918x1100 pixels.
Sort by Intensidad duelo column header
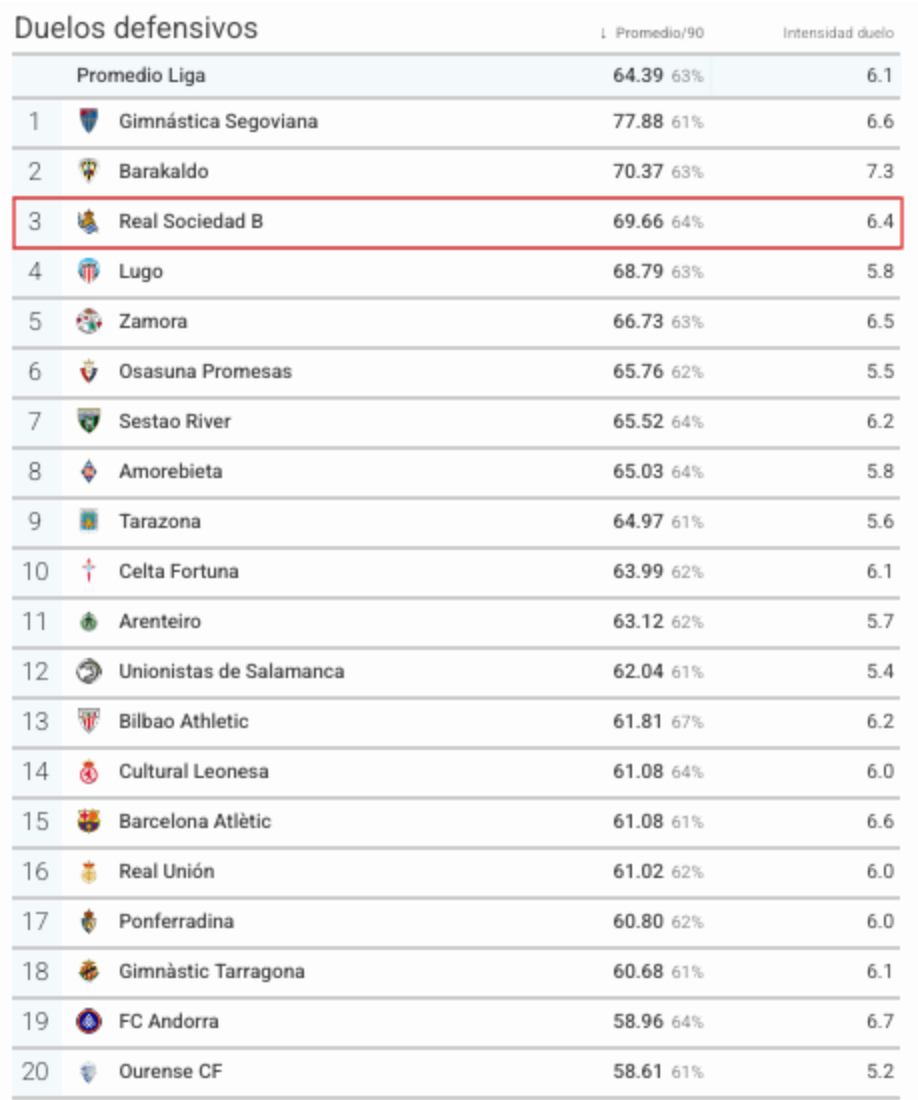[x=838, y=33]
